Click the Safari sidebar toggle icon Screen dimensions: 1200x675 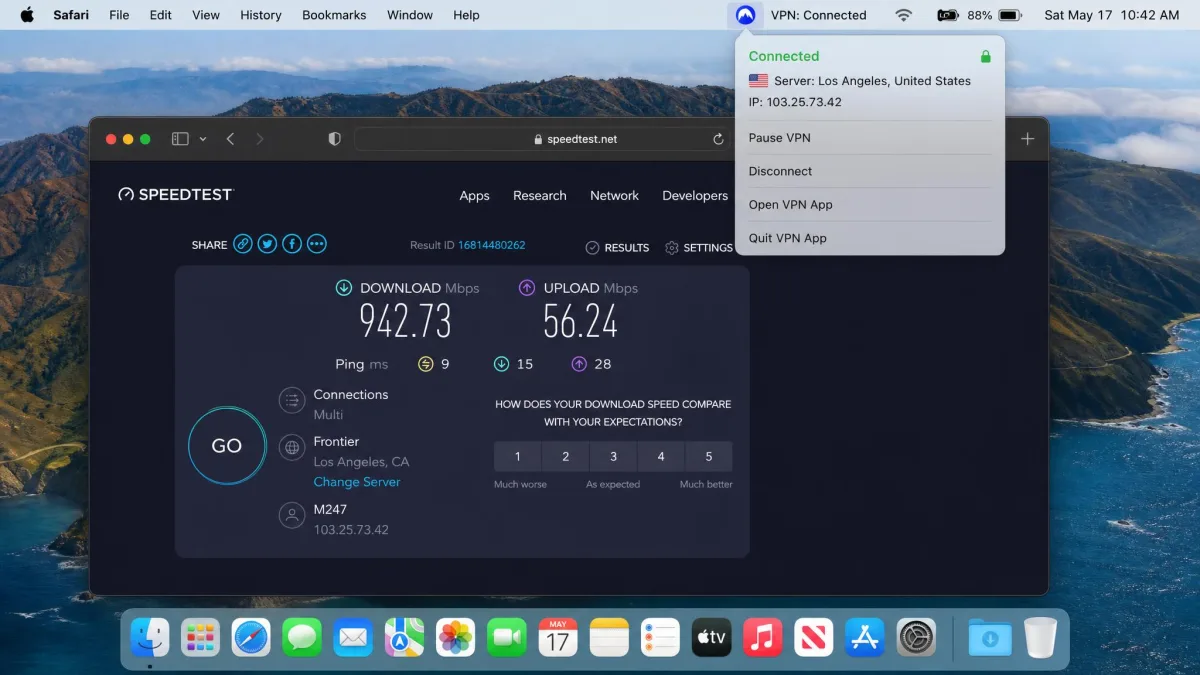tap(180, 139)
